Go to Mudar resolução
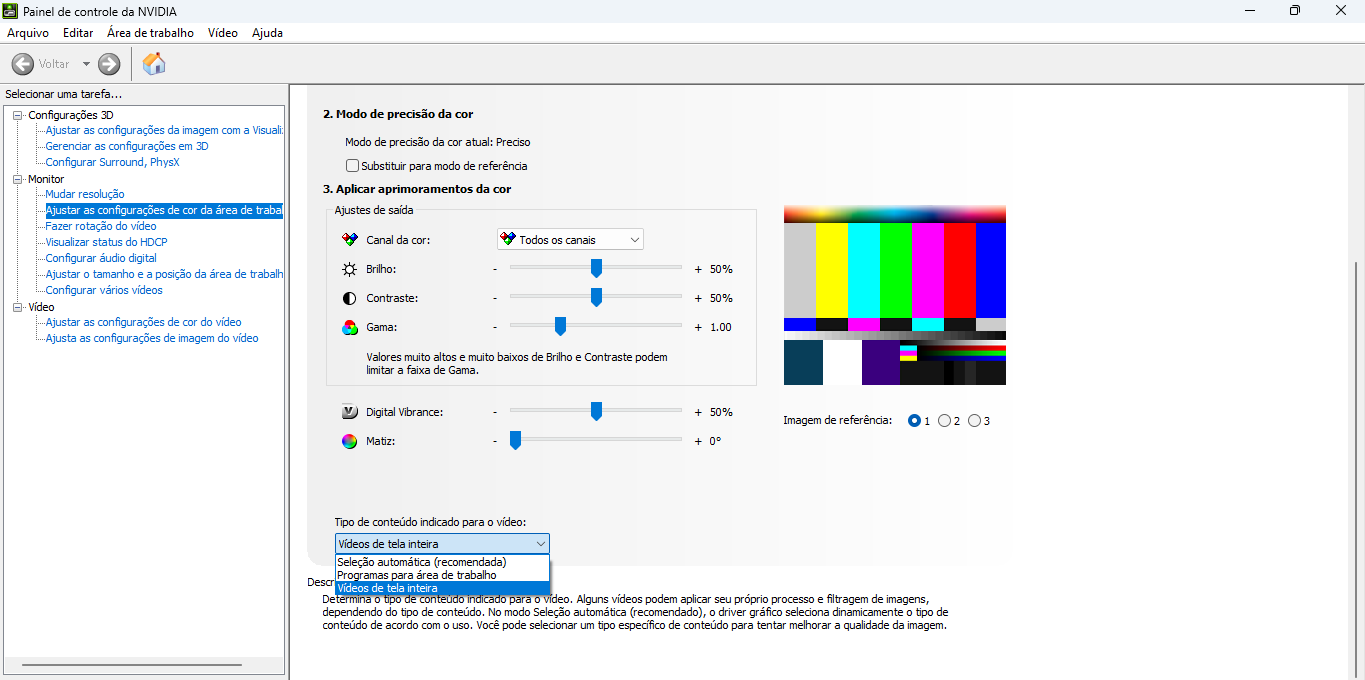Viewport: 1365px width, 680px height. (85, 194)
